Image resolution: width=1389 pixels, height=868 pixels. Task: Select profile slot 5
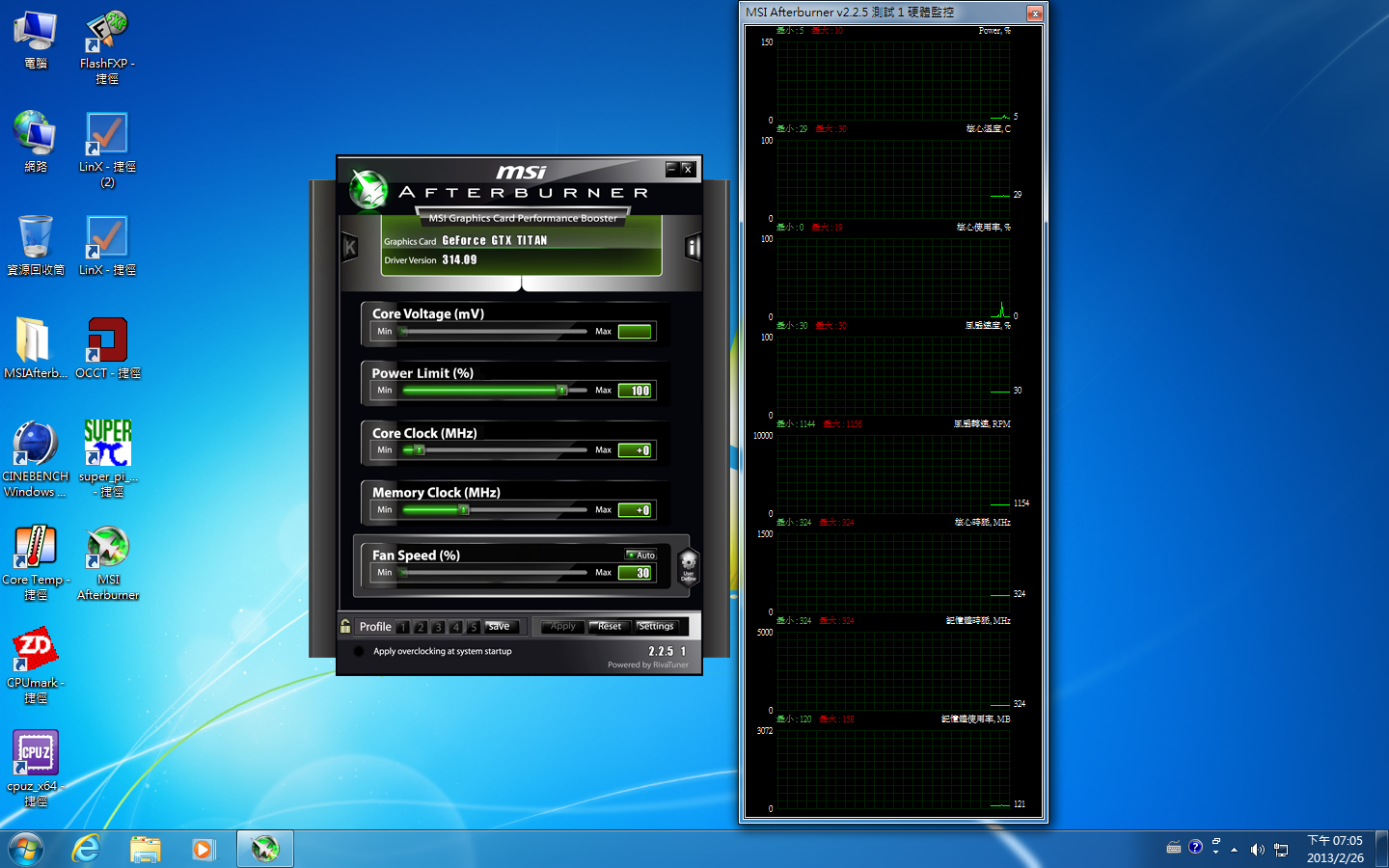[x=473, y=627]
